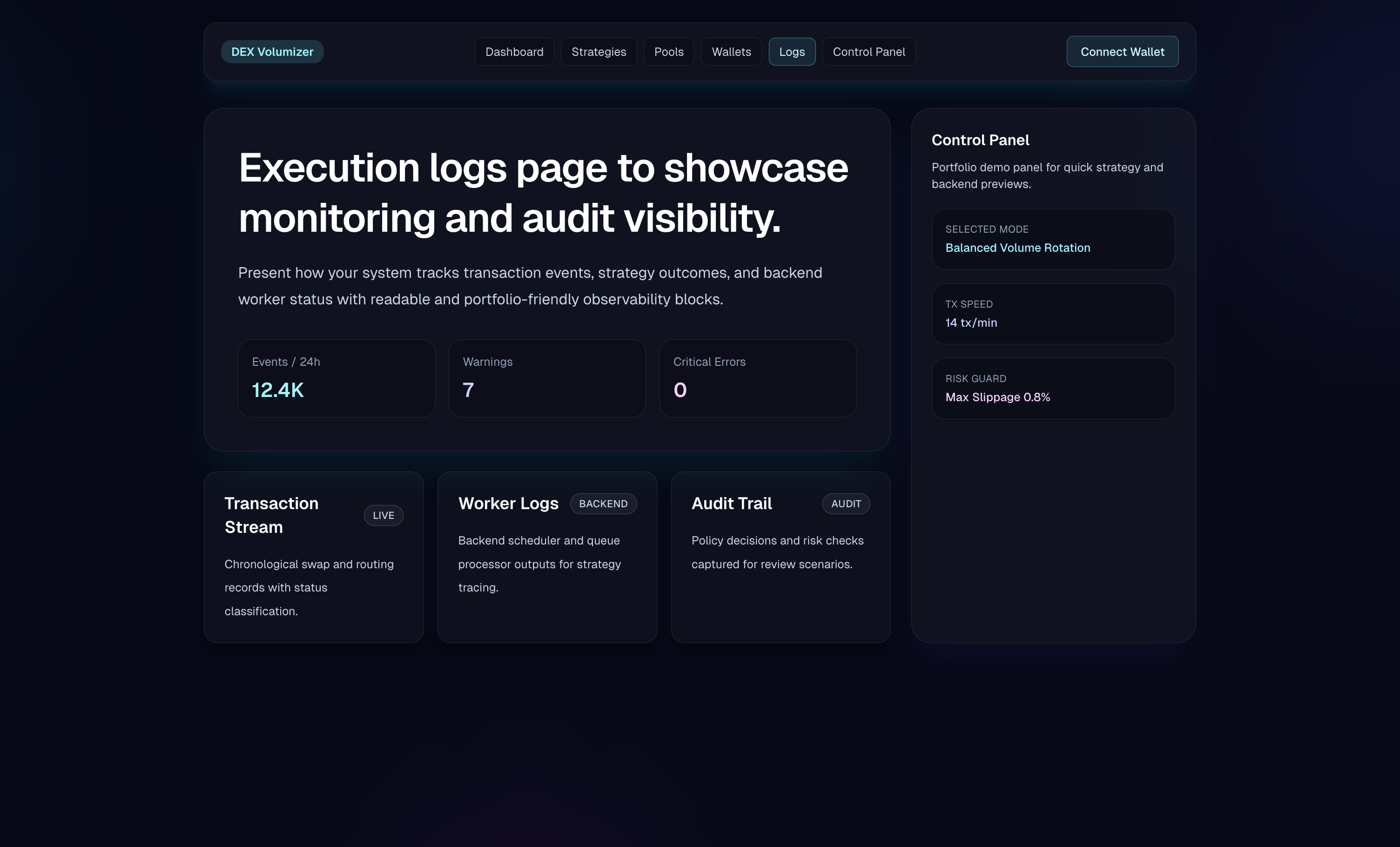Open the Dashboard nav tab
Image resolution: width=1400 pixels, height=847 pixels.
[514, 52]
